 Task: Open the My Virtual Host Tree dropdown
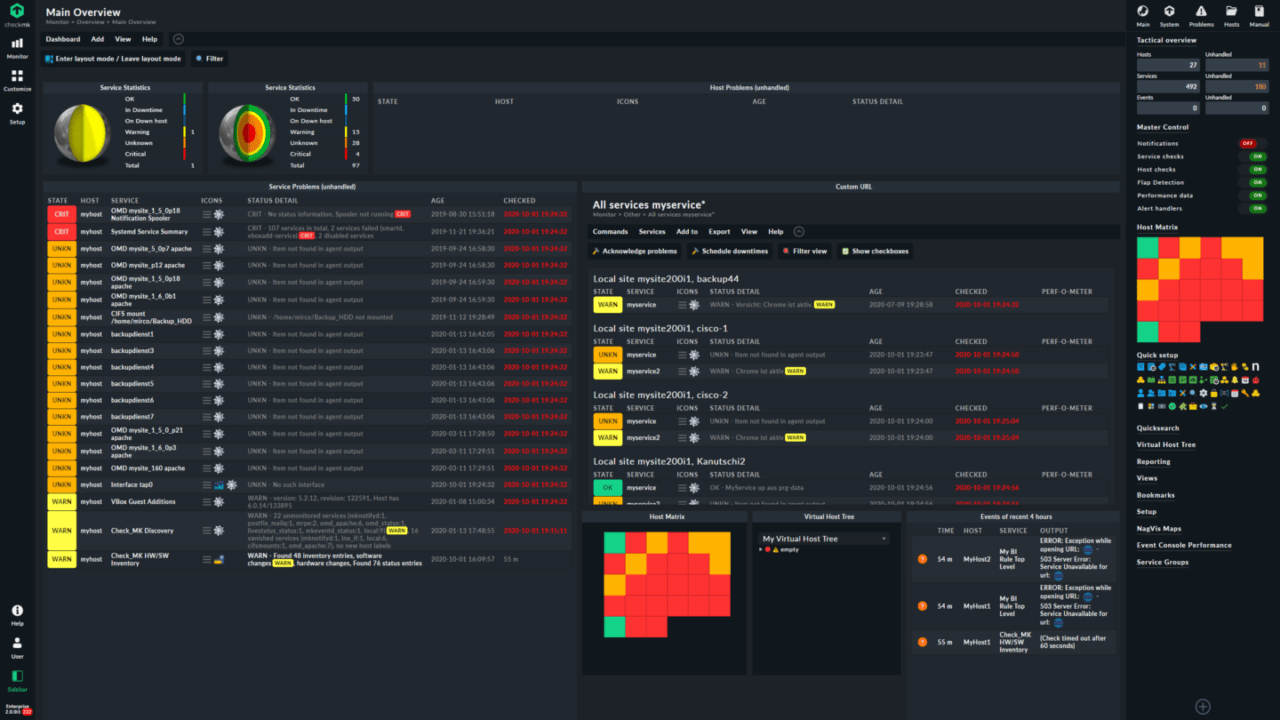coord(824,539)
